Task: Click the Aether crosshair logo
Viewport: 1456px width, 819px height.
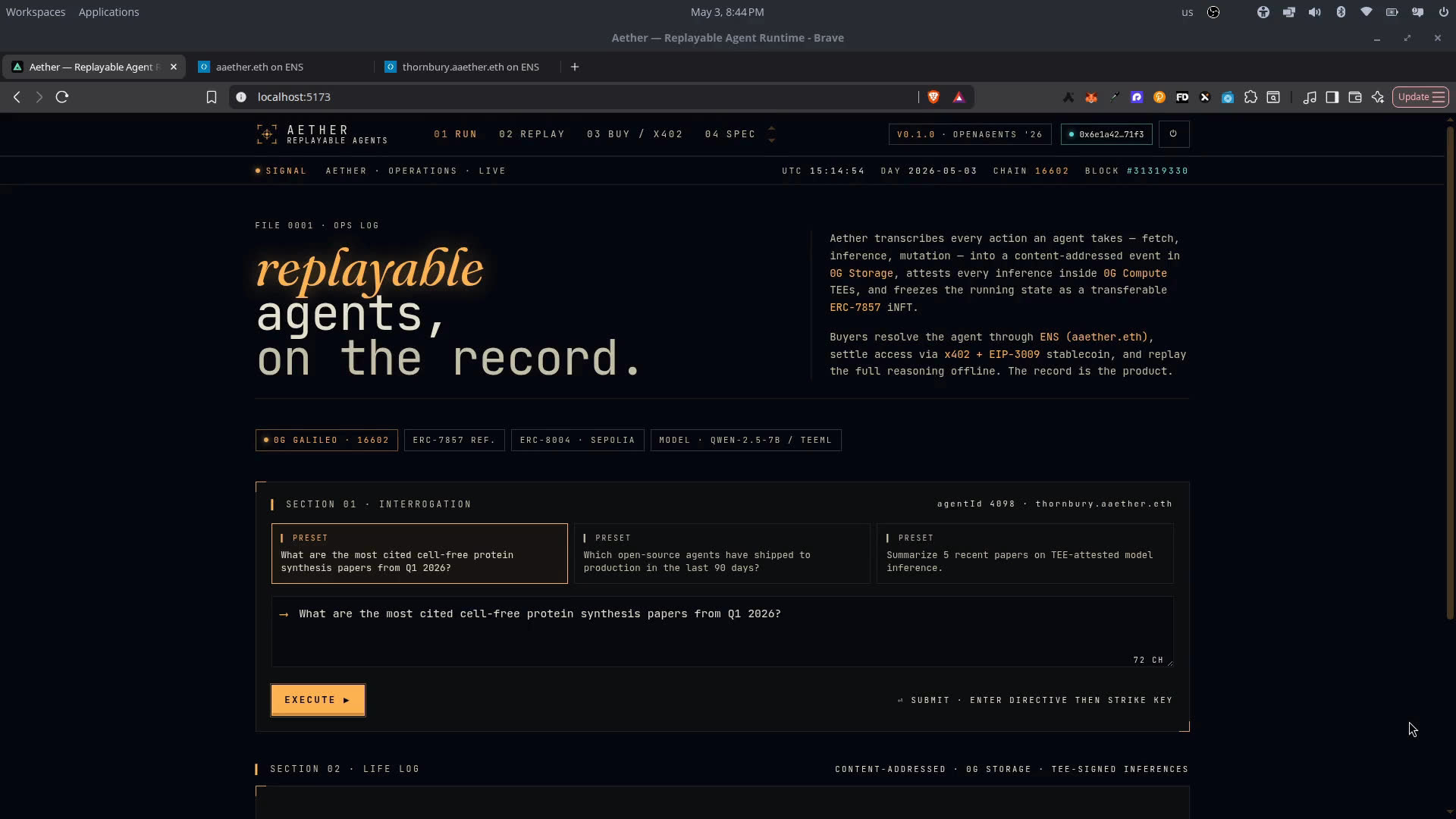Action: [x=266, y=134]
